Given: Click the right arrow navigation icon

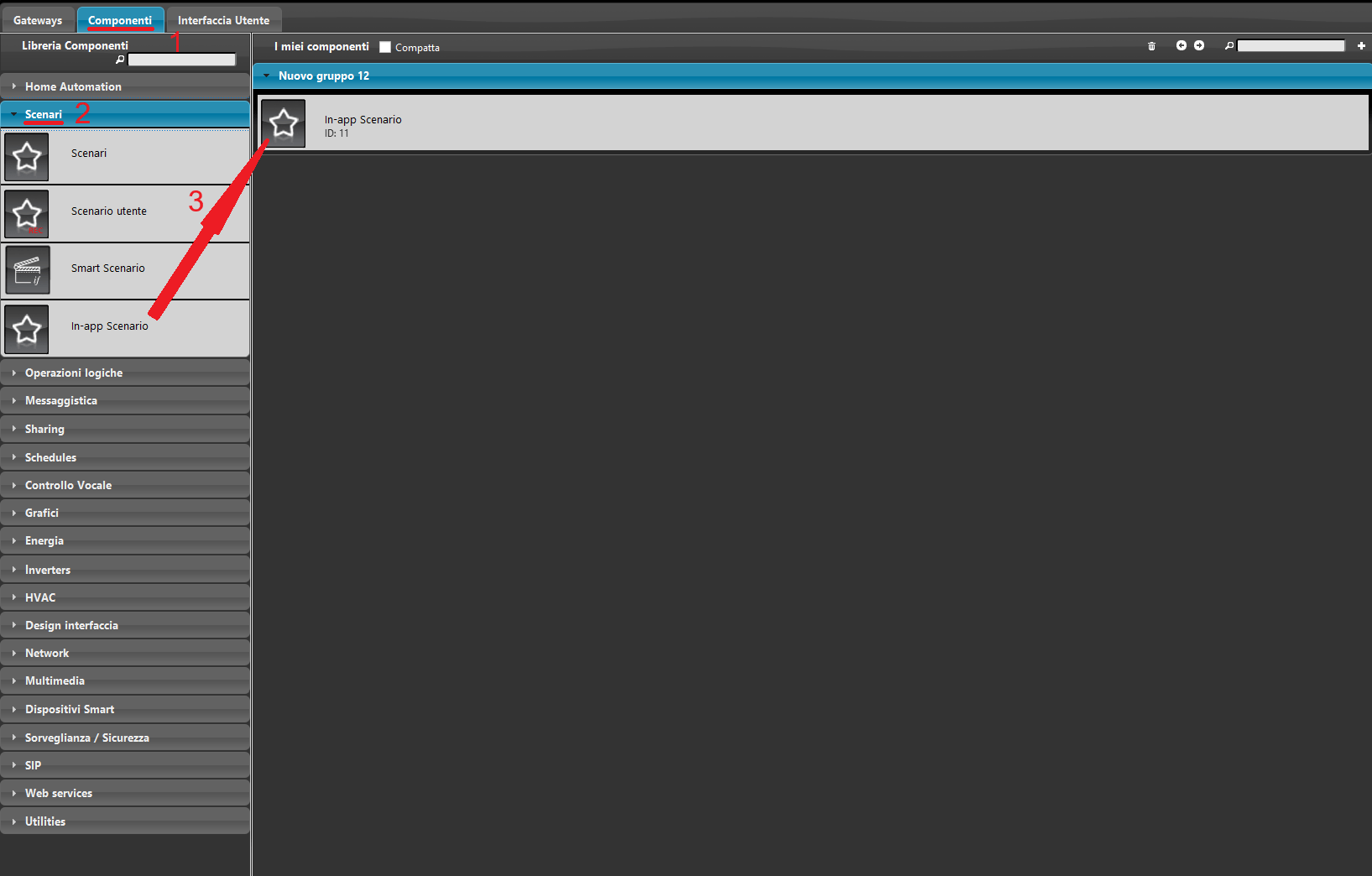Looking at the screenshot, I should pyautogui.click(x=1199, y=45).
